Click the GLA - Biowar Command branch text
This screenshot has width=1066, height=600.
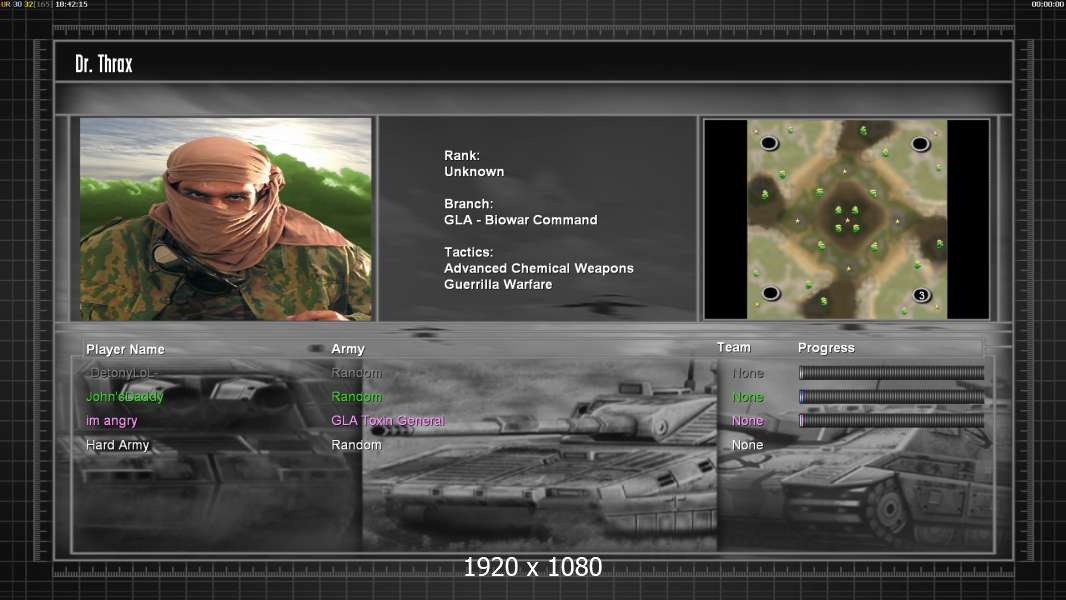(x=521, y=220)
